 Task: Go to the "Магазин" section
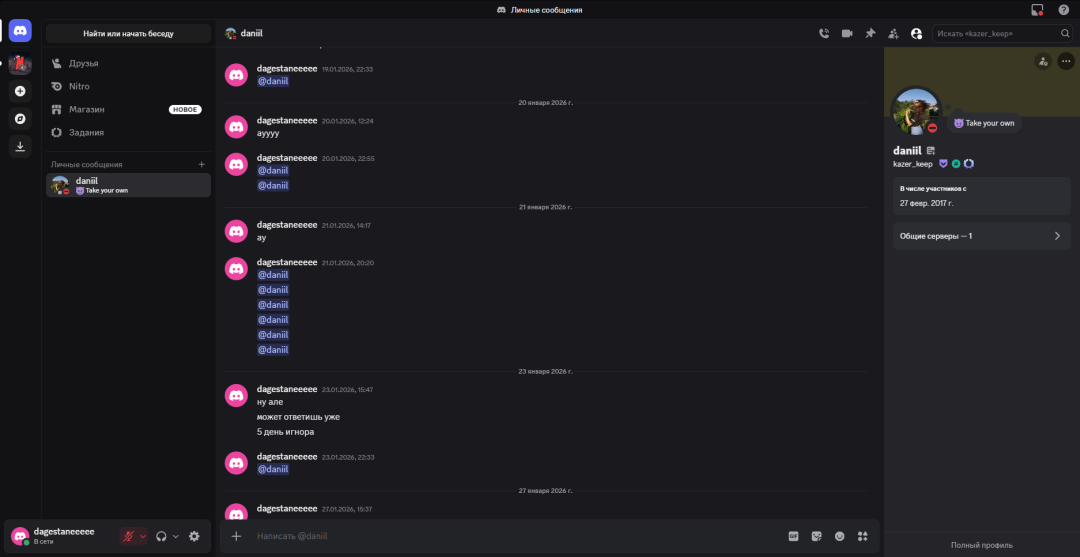(87, 109)
